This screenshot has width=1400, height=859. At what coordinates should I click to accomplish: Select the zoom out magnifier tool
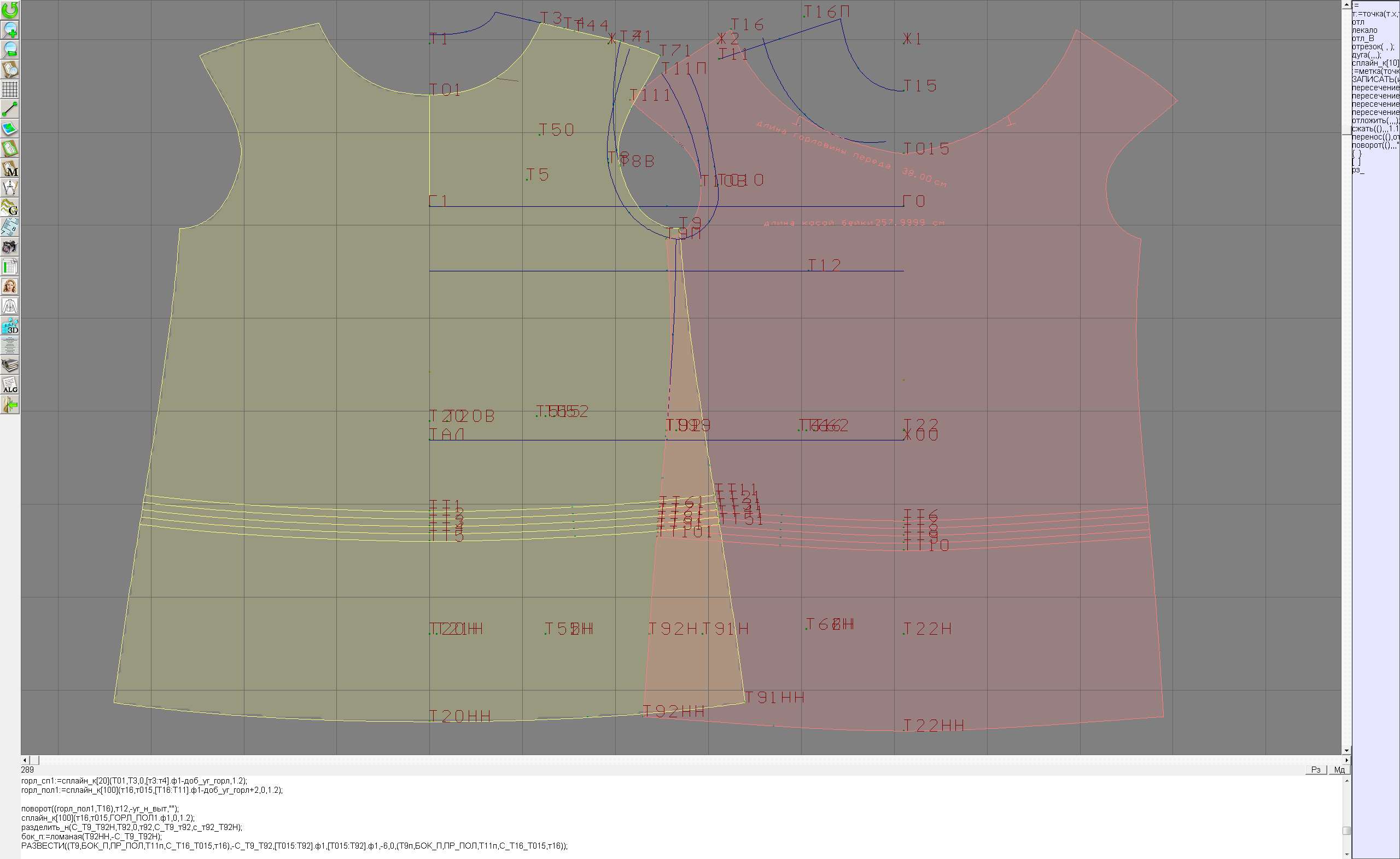click(10, 49)
